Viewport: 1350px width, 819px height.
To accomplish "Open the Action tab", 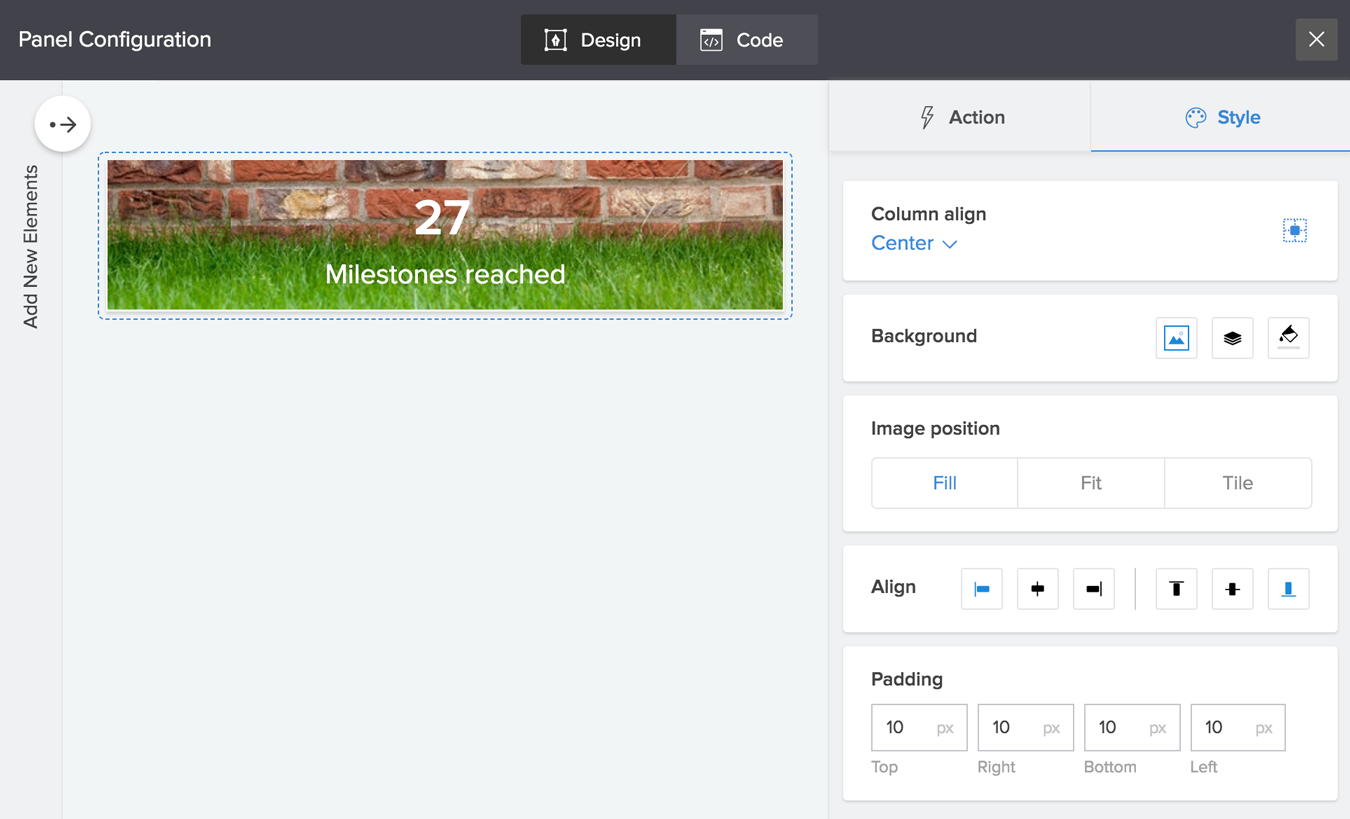I will 960,117.
